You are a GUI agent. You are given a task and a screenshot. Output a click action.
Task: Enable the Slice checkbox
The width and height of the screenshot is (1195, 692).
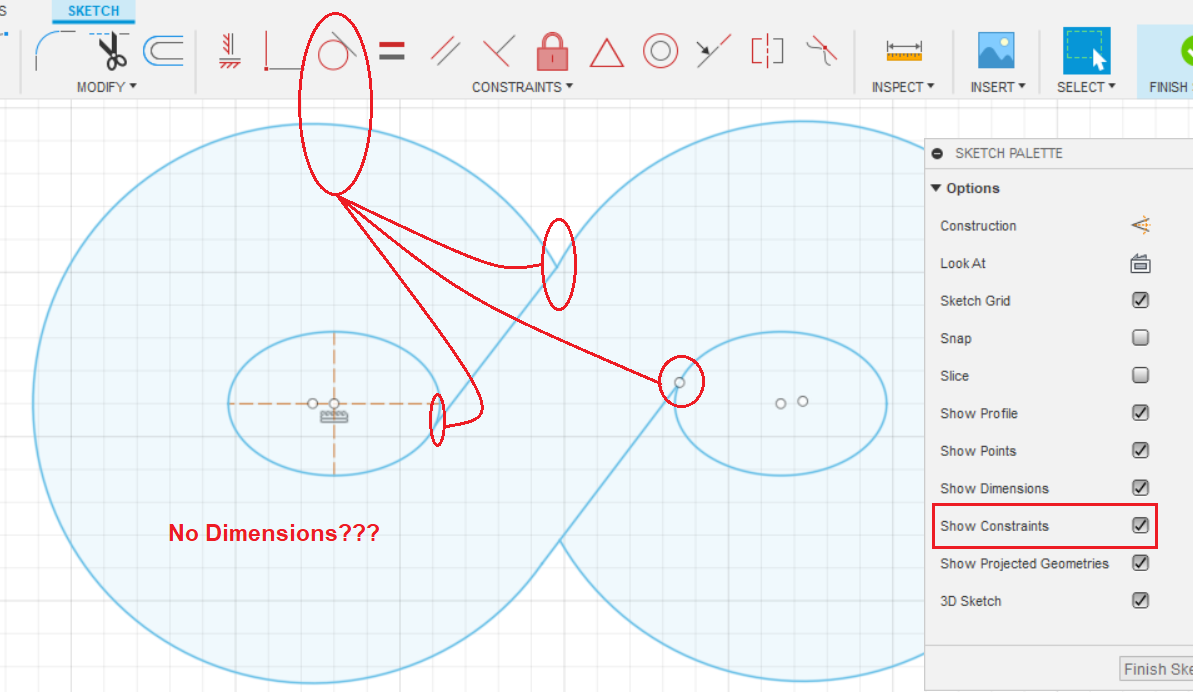(1140, 375)
